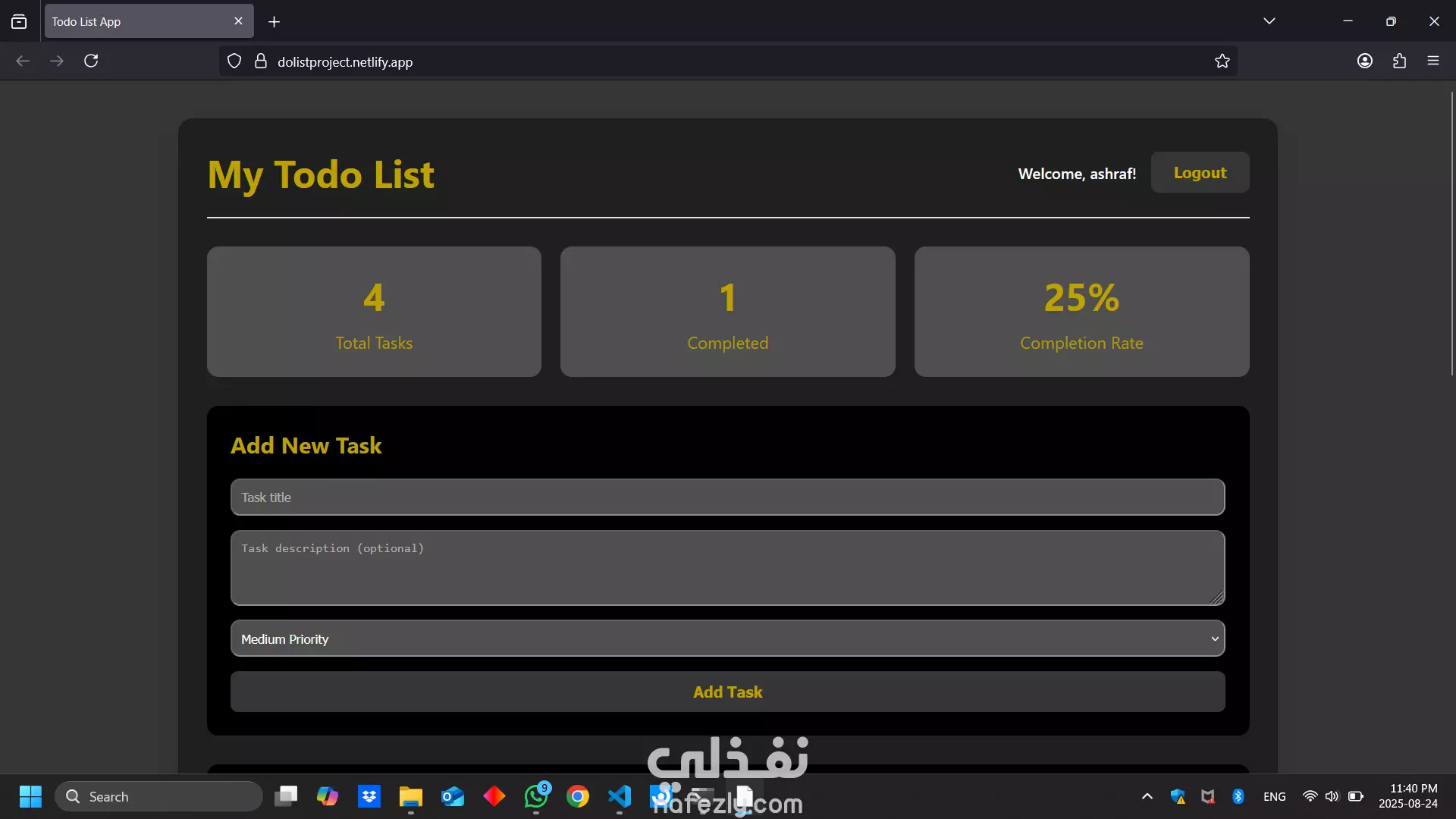Click the 25% Completion Rate card
The width and height of the screenshot is (1456, 819).
pyautogui.click(x=1081, y=312)
